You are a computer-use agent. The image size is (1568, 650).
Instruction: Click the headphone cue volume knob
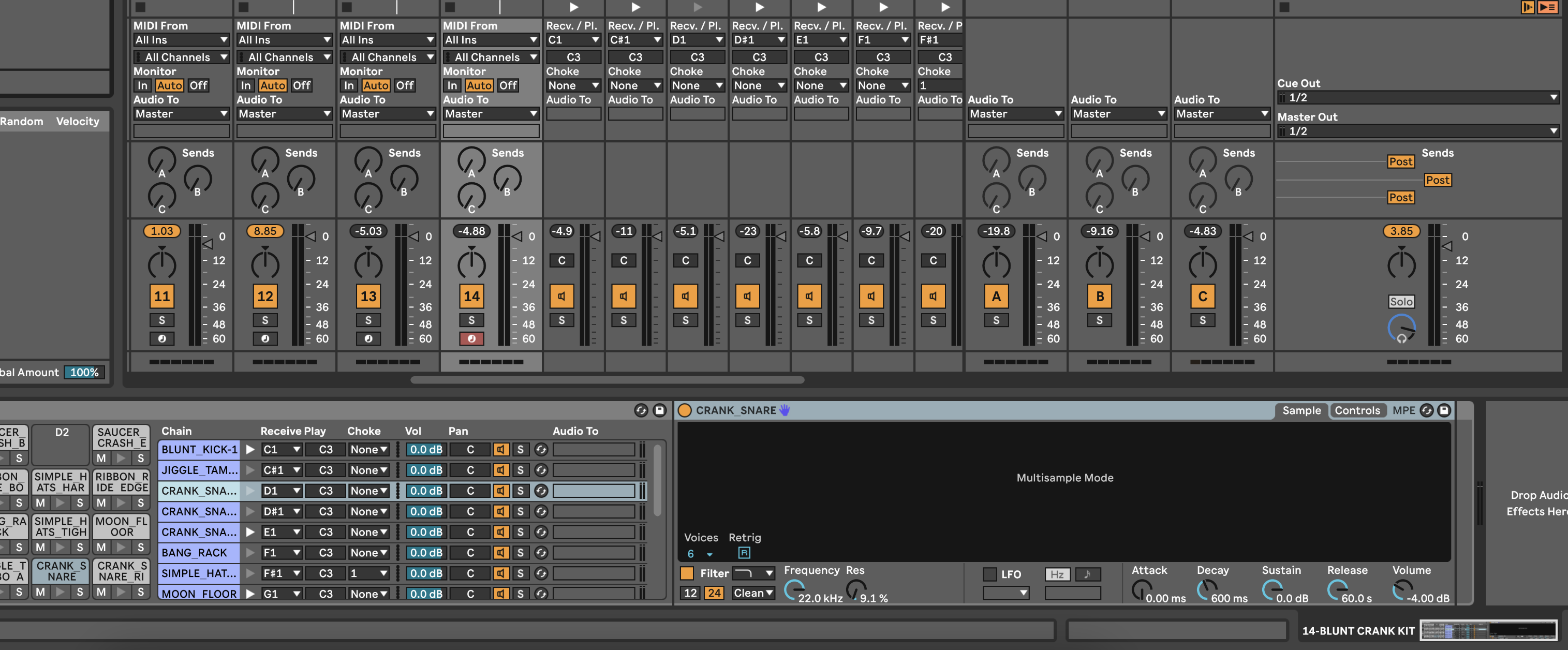pyautogui.click(x=1401, y=329)
